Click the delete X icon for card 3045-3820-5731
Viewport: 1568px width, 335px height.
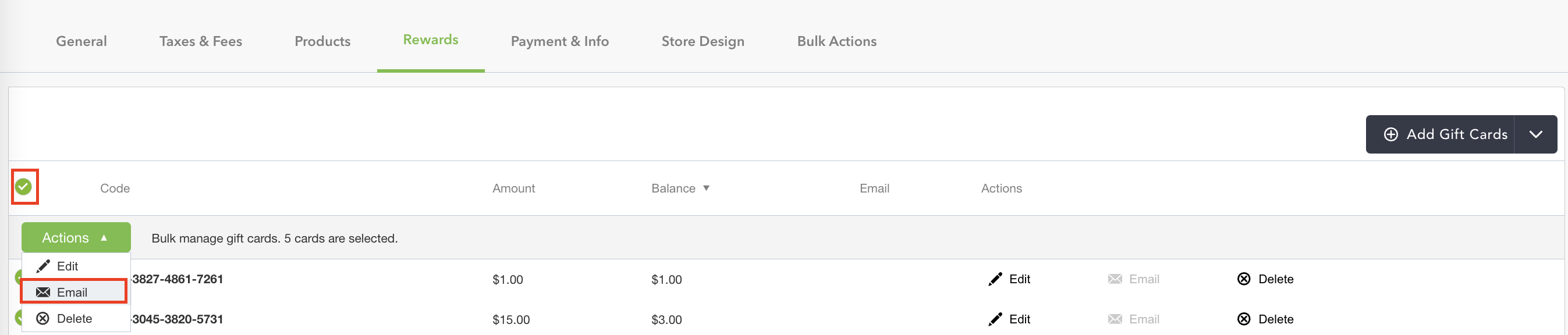(x=1244, y=319)
